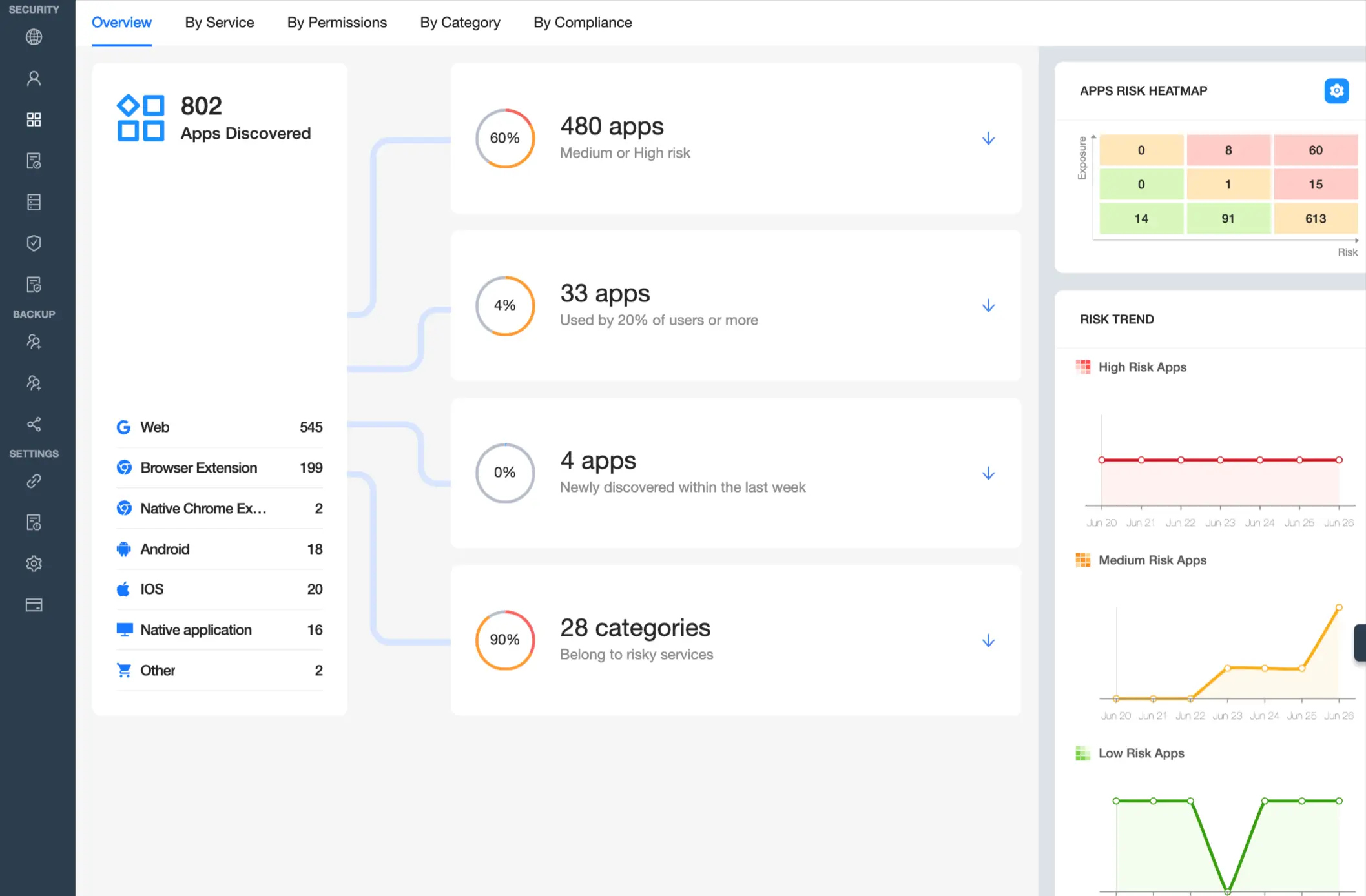Click the Native application monitor icon
The image size is (1366, 896).
click(x=124, y=630)
